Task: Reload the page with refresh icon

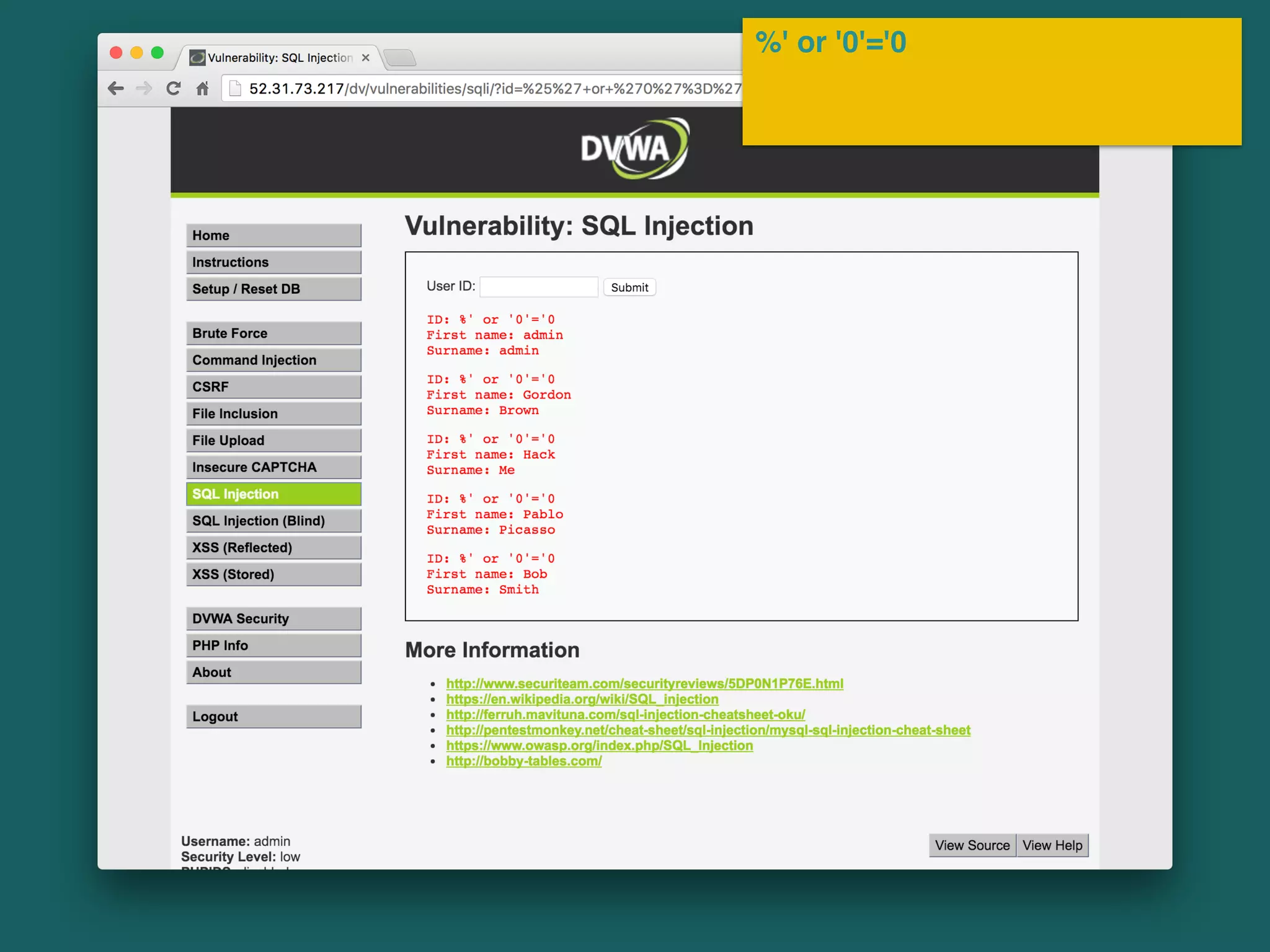Action: click(174, 89)
